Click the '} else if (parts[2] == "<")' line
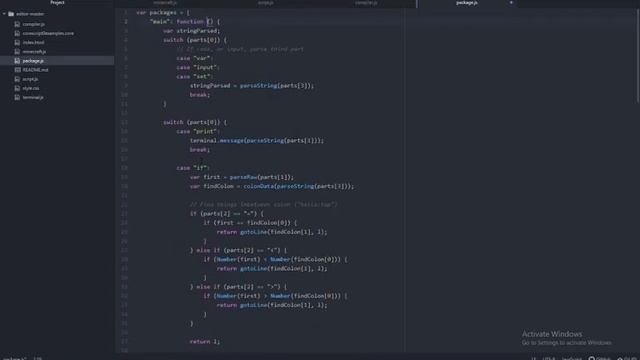The image size is (640, 360). pos(238,250)
